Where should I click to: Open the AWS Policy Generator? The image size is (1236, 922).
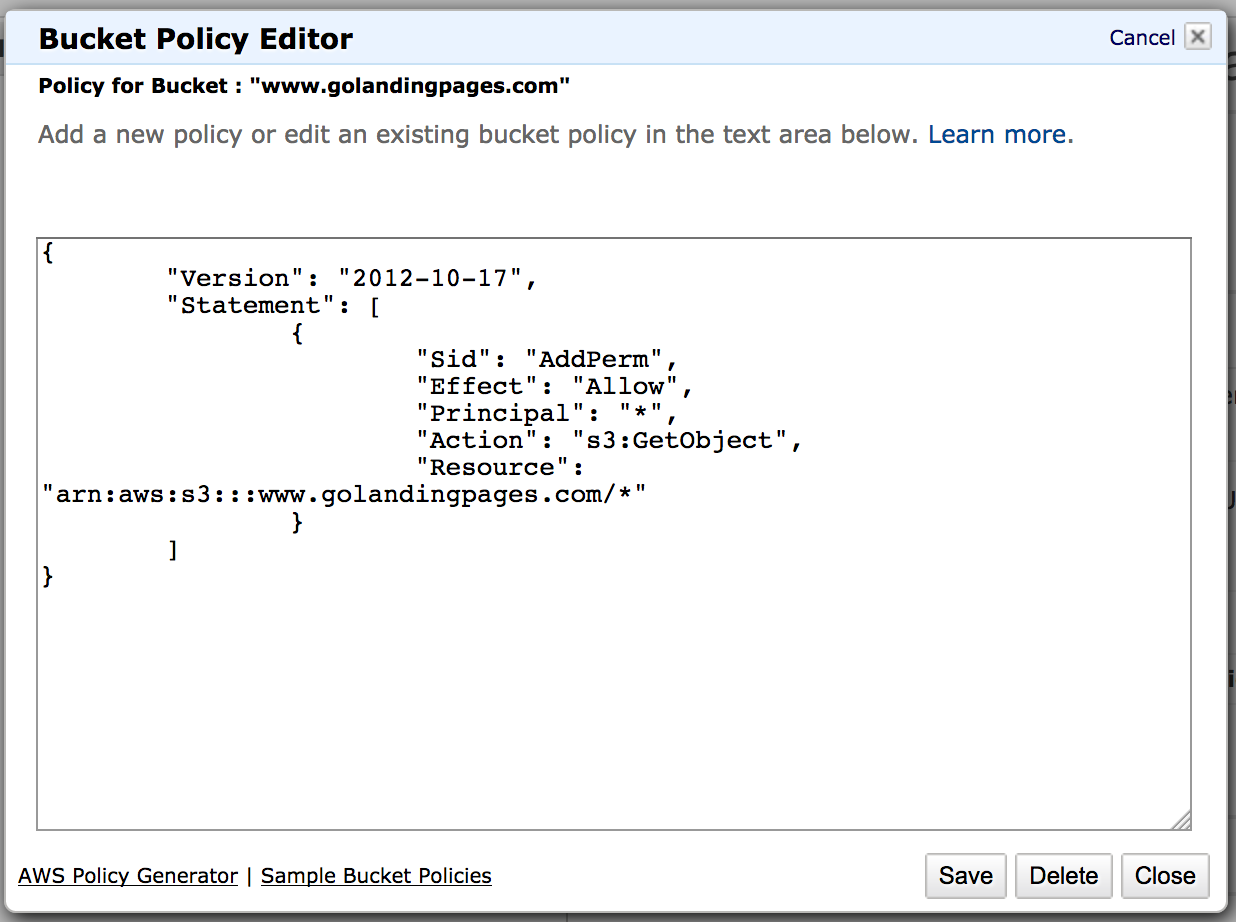click(x=127, y=875)
